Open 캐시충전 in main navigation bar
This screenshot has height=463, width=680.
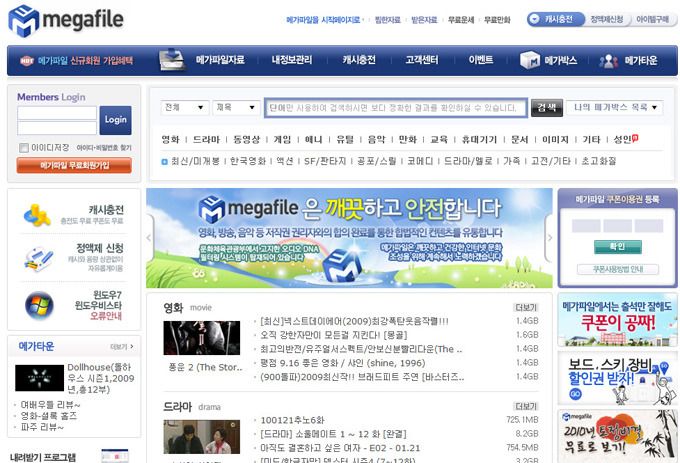[359, 60]
